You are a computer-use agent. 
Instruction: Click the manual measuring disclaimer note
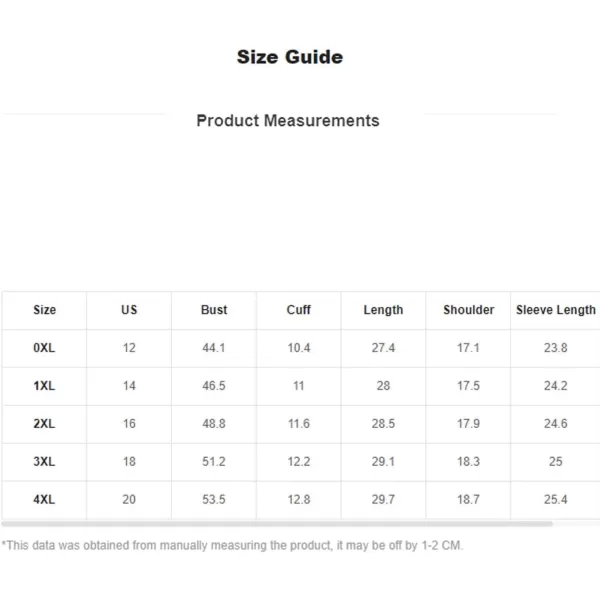(232, 545)
